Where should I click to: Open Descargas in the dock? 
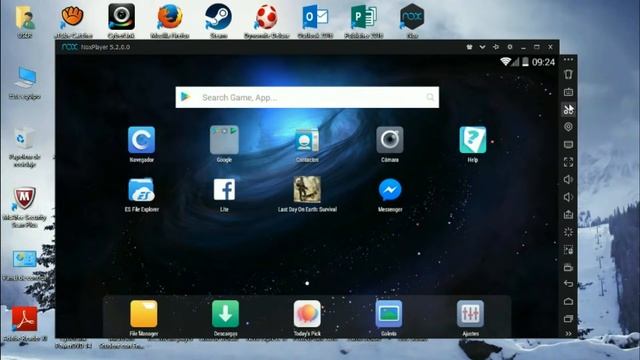(x=225, y=314)
